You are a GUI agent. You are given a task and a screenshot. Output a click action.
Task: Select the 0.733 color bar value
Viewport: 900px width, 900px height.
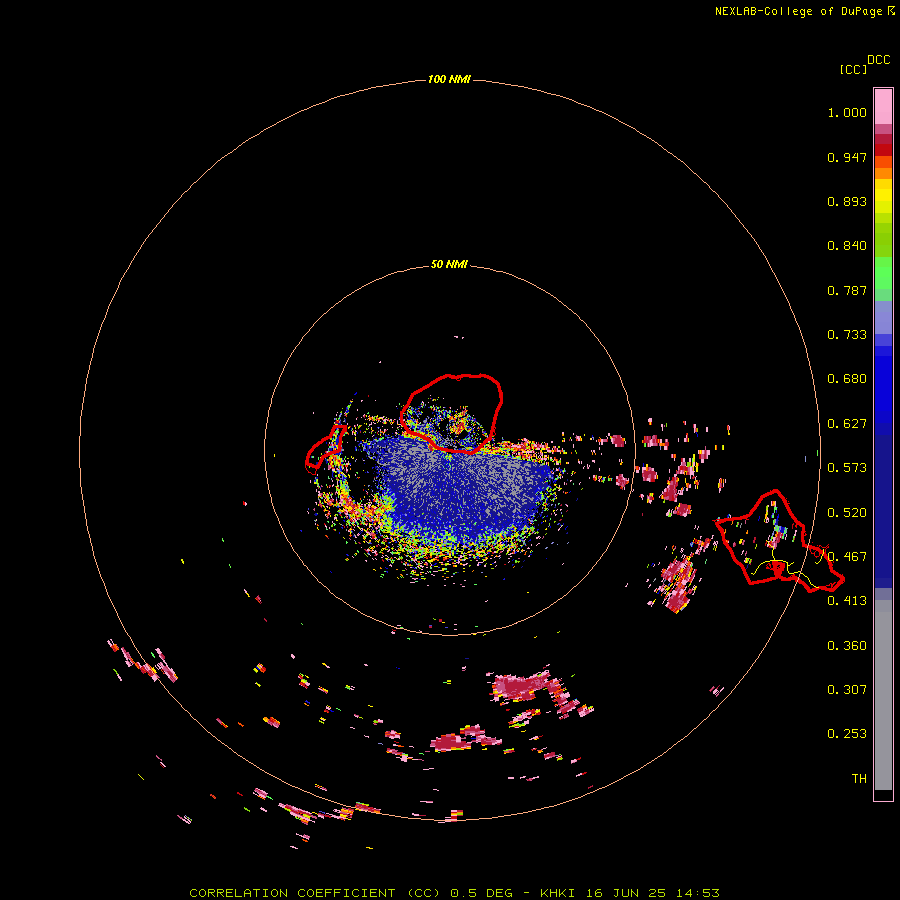pos(847,335)
